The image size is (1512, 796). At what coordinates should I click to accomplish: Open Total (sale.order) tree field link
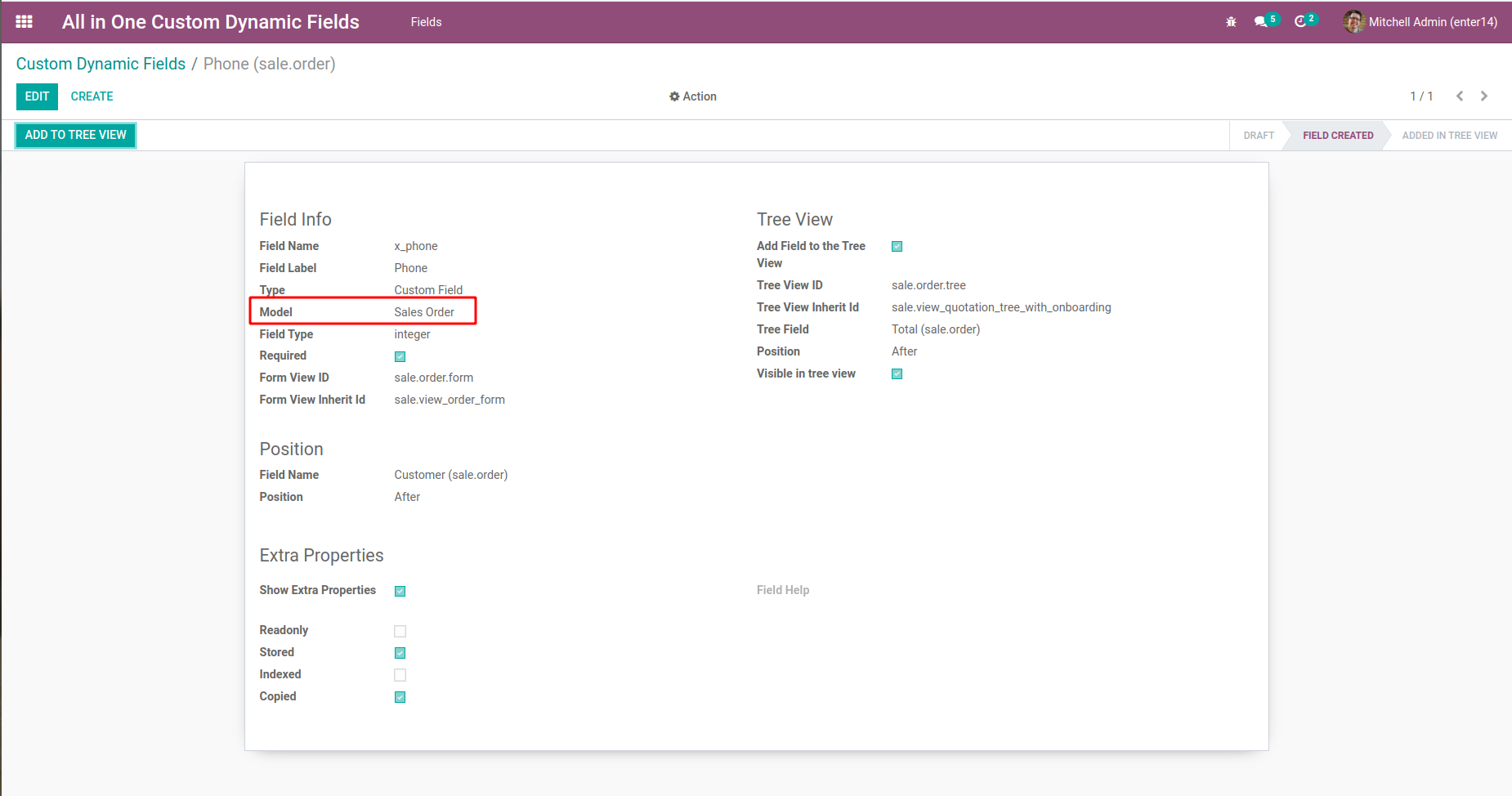[x=936, y=329]
